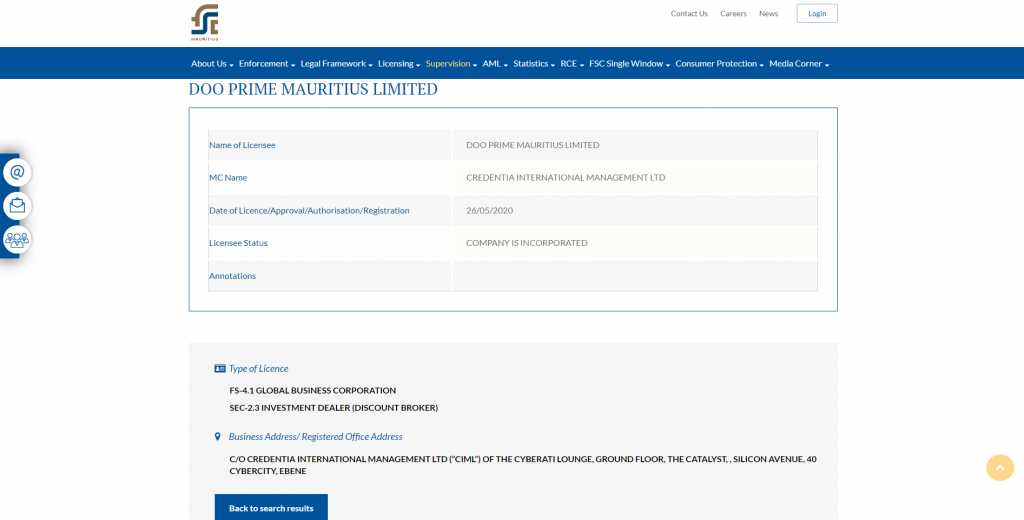Expand the About Us dropdown menu
Image resolution: width=1024 pixels, height=520 pixels.
[211, 64]
